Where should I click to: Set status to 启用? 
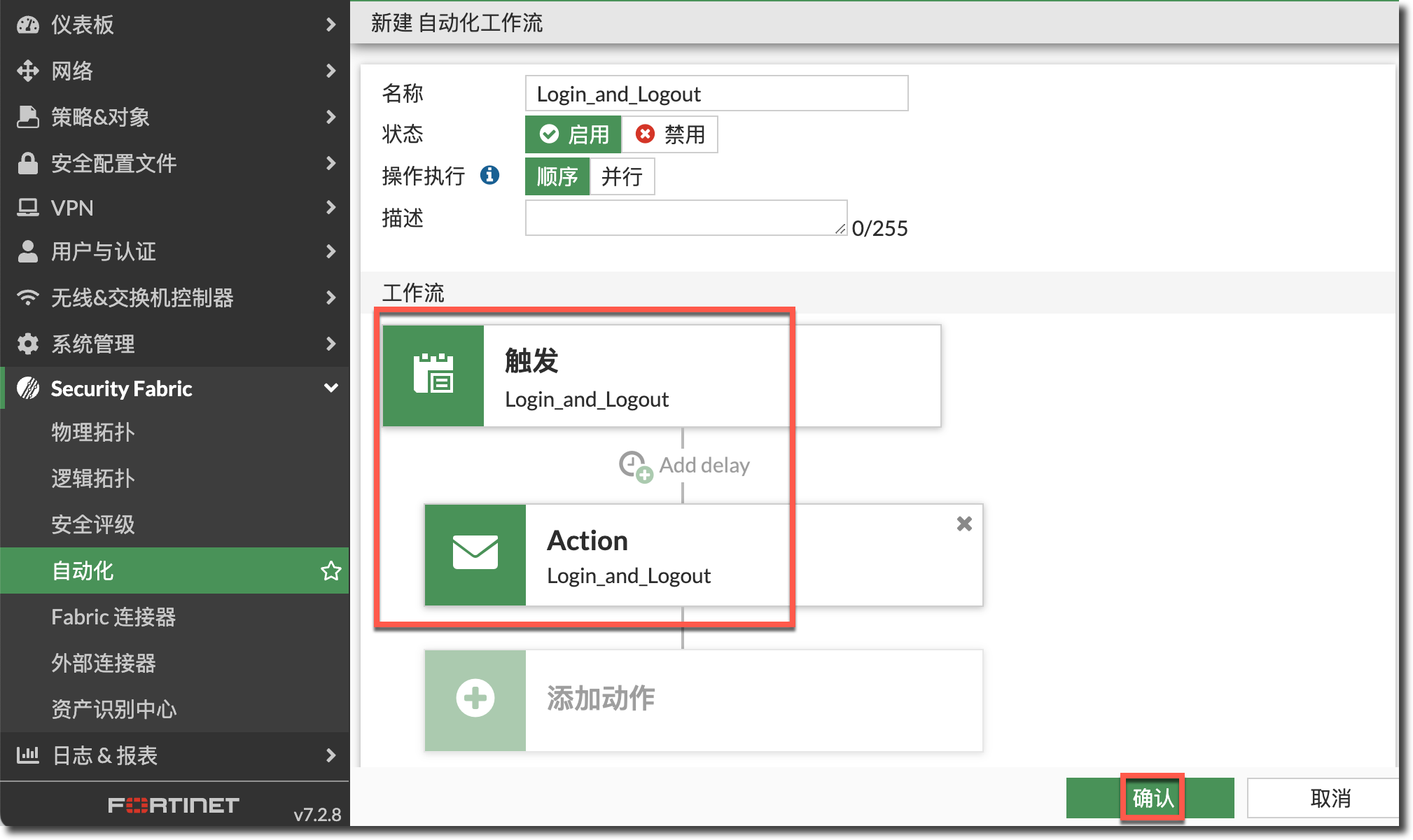(x=573, y=134)
